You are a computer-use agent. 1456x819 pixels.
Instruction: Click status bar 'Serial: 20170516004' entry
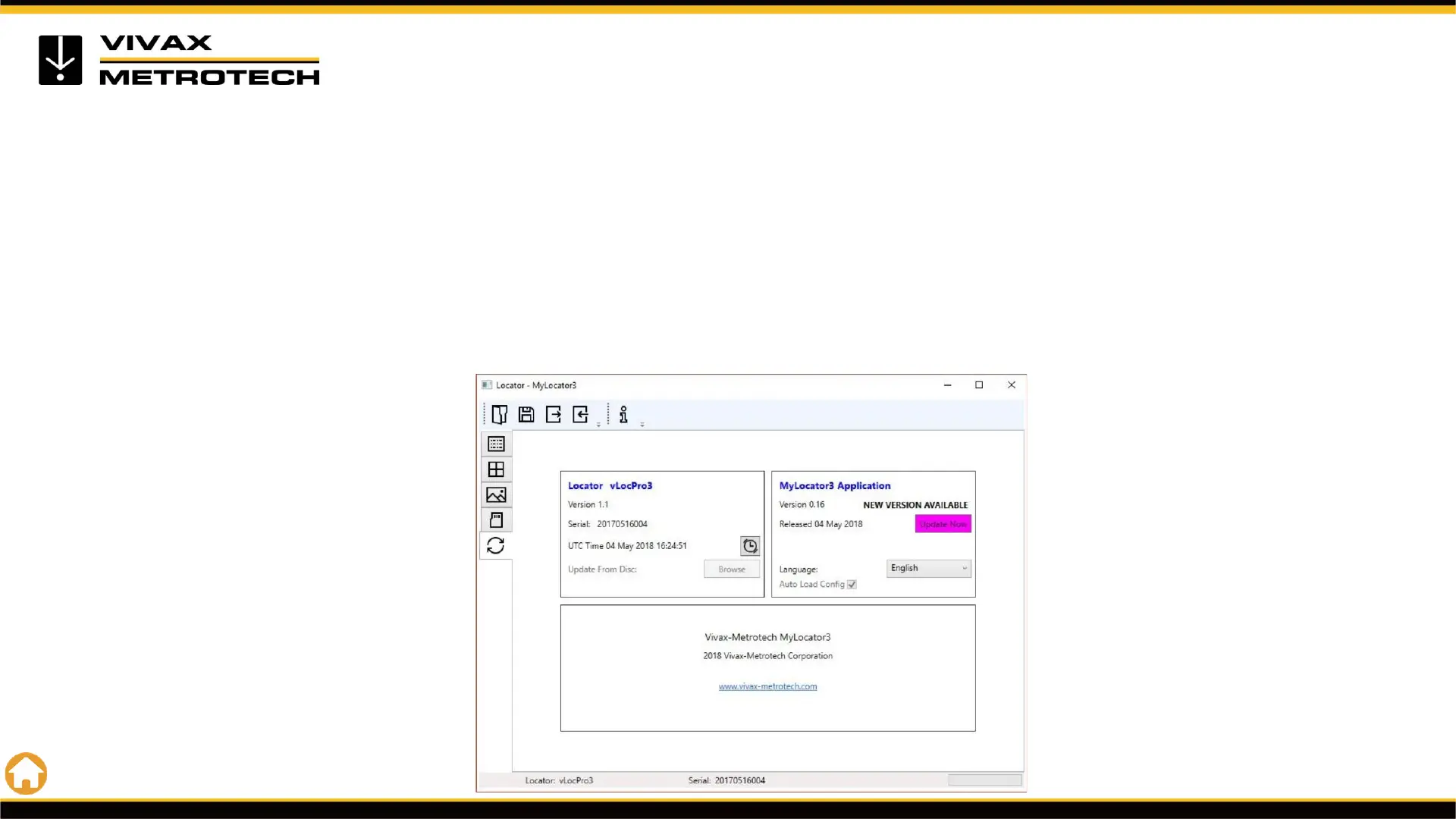tap(726, 780)
